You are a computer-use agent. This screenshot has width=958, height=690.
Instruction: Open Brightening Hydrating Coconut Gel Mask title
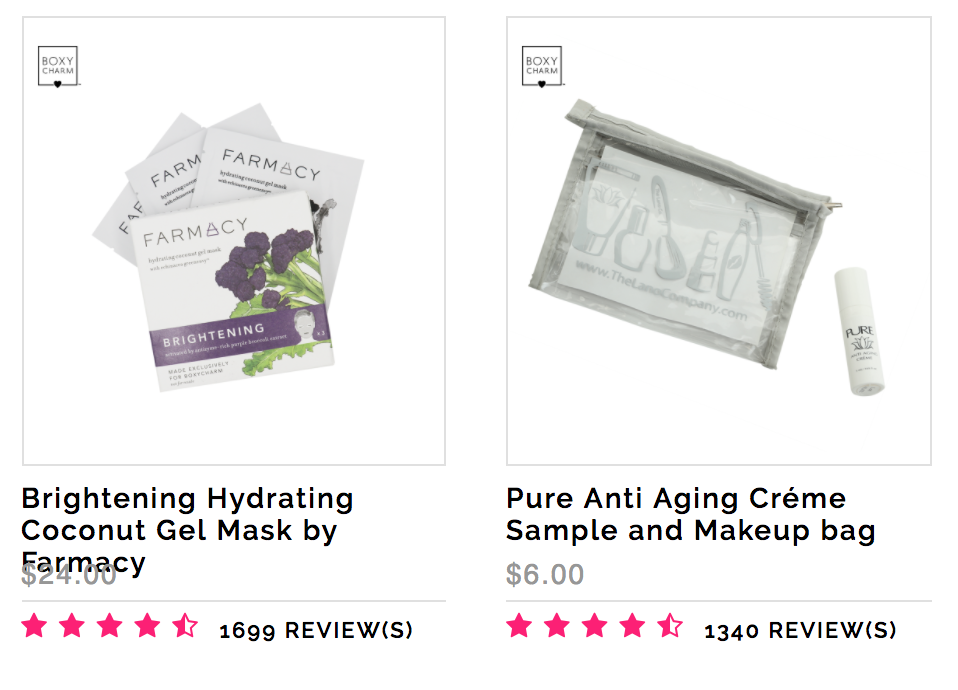click(188, 530)
